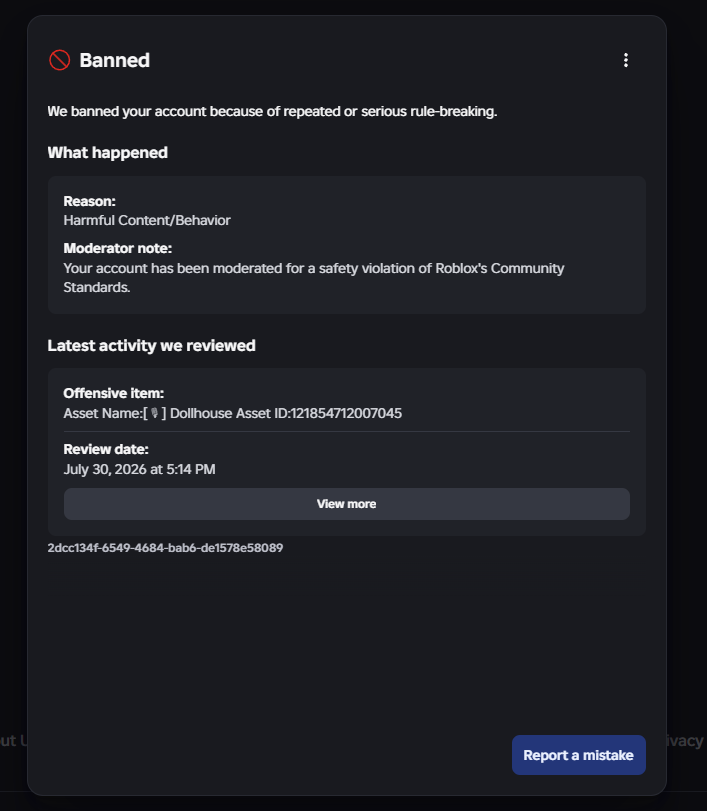Click the Offensive item: label
707x811 pixels.
[113, 393]
